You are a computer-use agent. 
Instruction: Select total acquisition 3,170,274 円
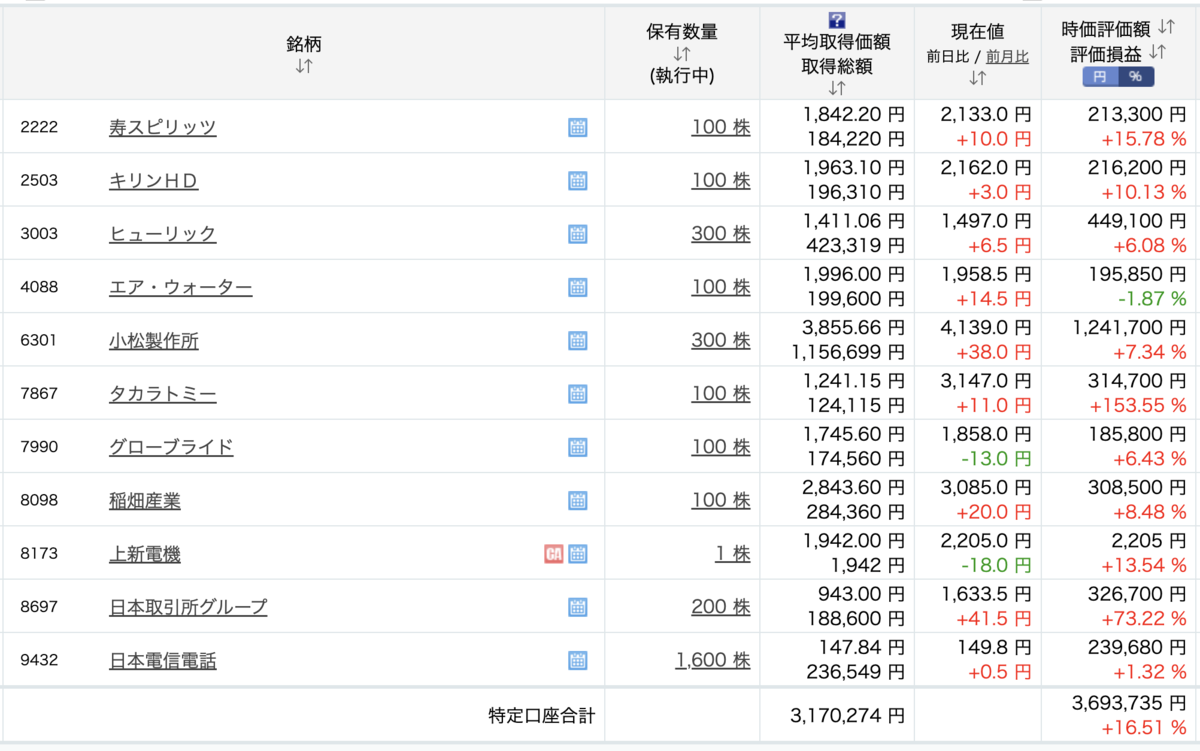[847, 715]
